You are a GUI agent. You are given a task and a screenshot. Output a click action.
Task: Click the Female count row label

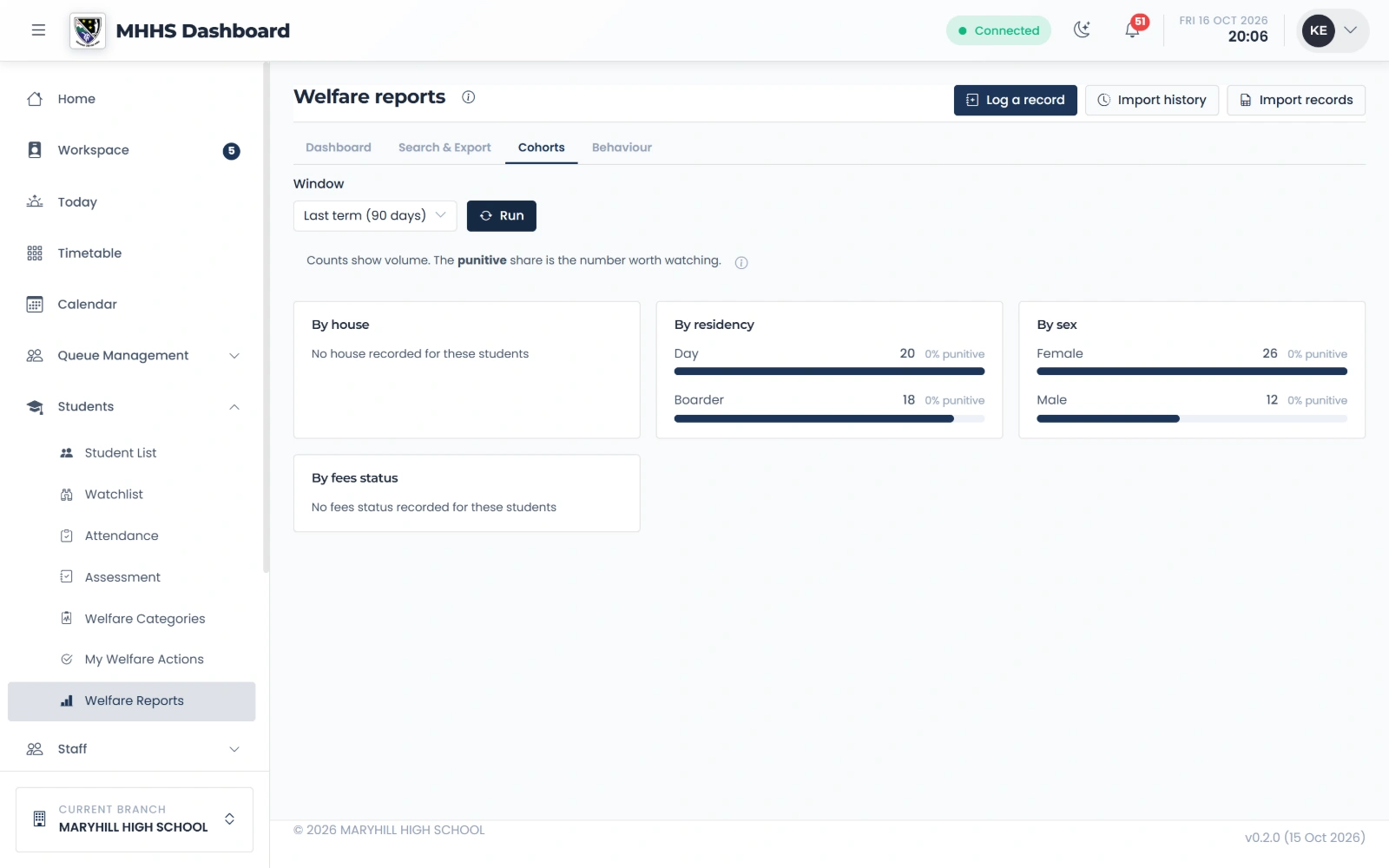click(x=1060, y=354)
